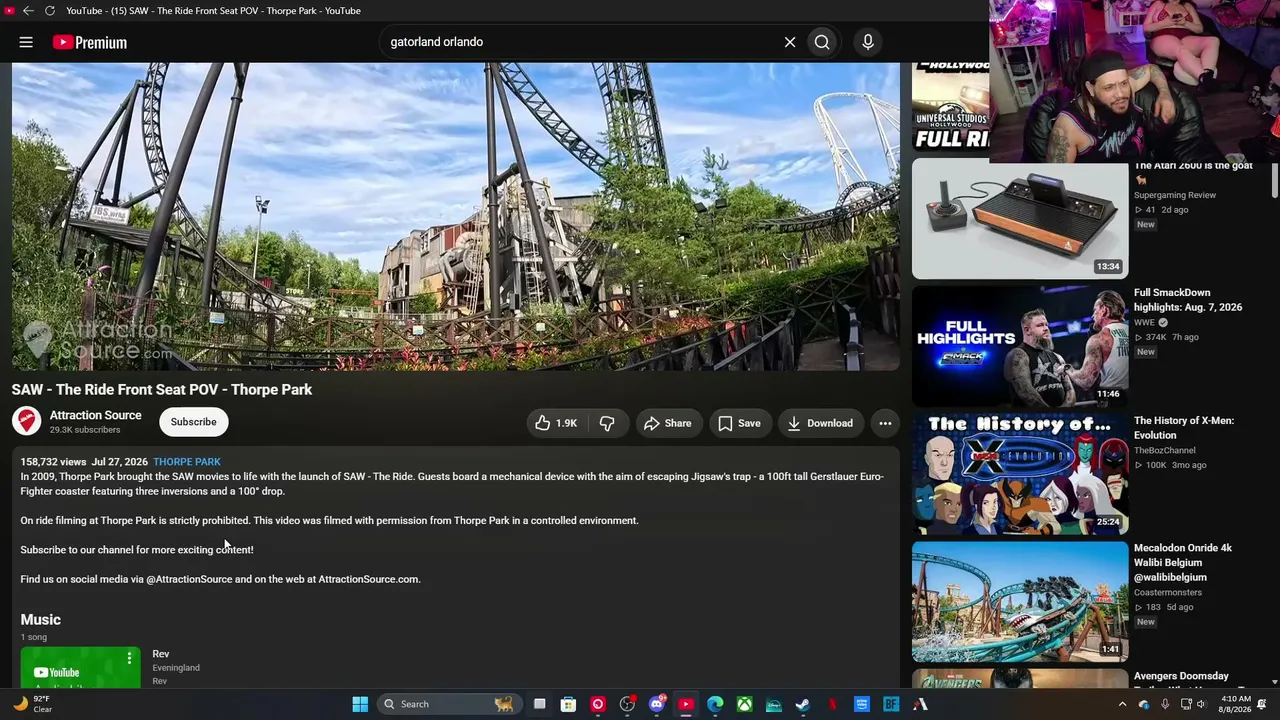Open 'Full SmackDown highlights: Aug. 7, 2026' title
This screenshot has height=720, width=1280.
[1188, 300]
